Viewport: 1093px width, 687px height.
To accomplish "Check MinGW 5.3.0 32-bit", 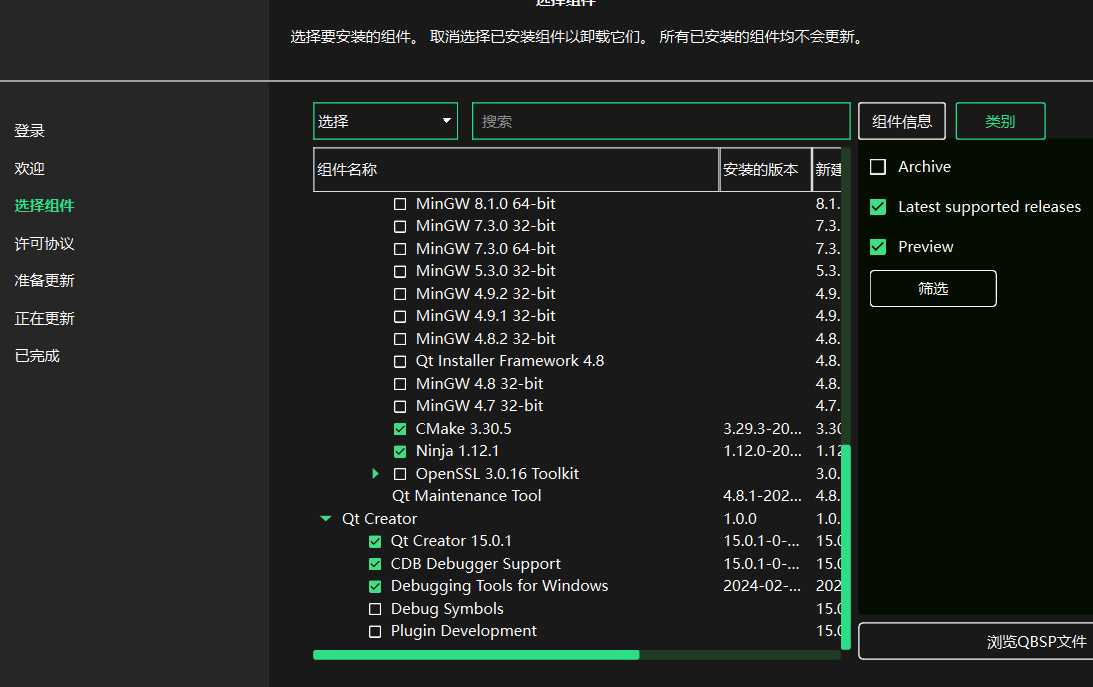I will tap(400, 271).
